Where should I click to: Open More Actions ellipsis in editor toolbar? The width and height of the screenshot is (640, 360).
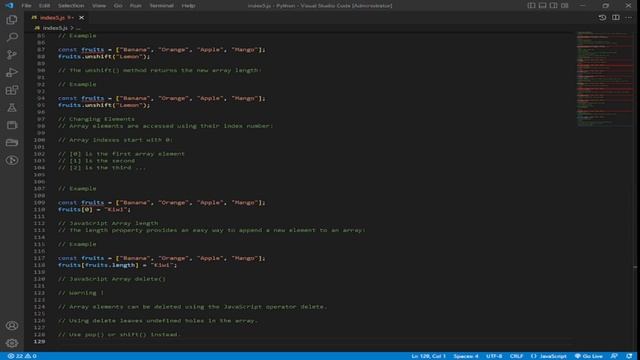(629, 18)
